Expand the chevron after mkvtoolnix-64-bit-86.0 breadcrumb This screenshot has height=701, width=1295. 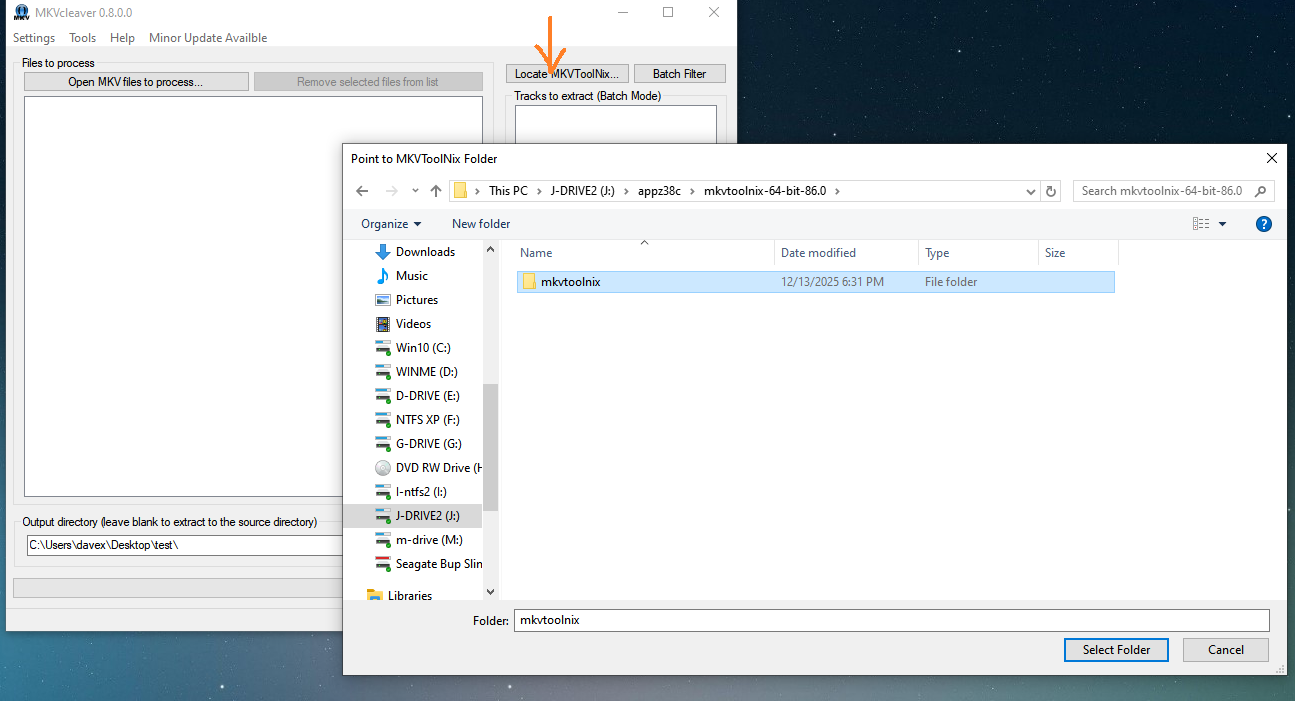(837, 191)
